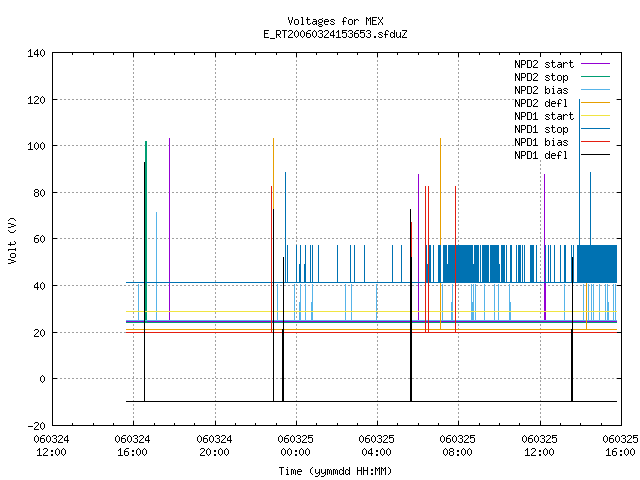Viewport: 640px width, 480px height.
Task: Click the 120 y-axis tick label
Action: [36, 100]
